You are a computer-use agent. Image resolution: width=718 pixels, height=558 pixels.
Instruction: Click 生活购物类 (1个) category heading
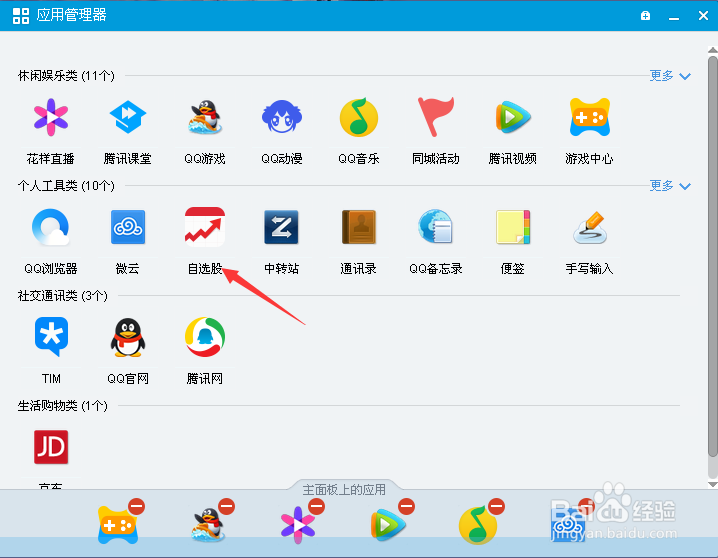[x=63, y=406]
